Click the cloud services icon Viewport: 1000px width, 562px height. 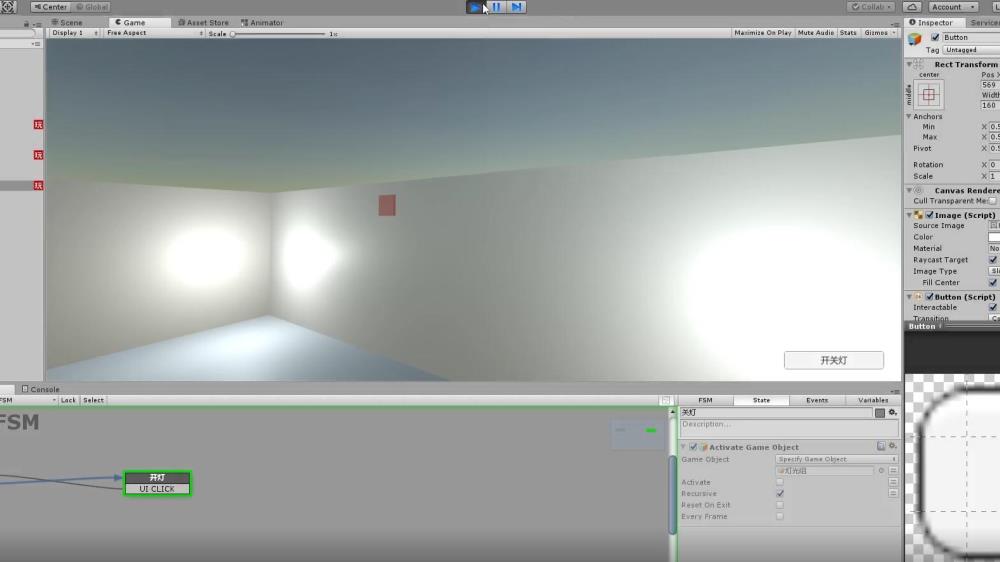tap(912, 7)
